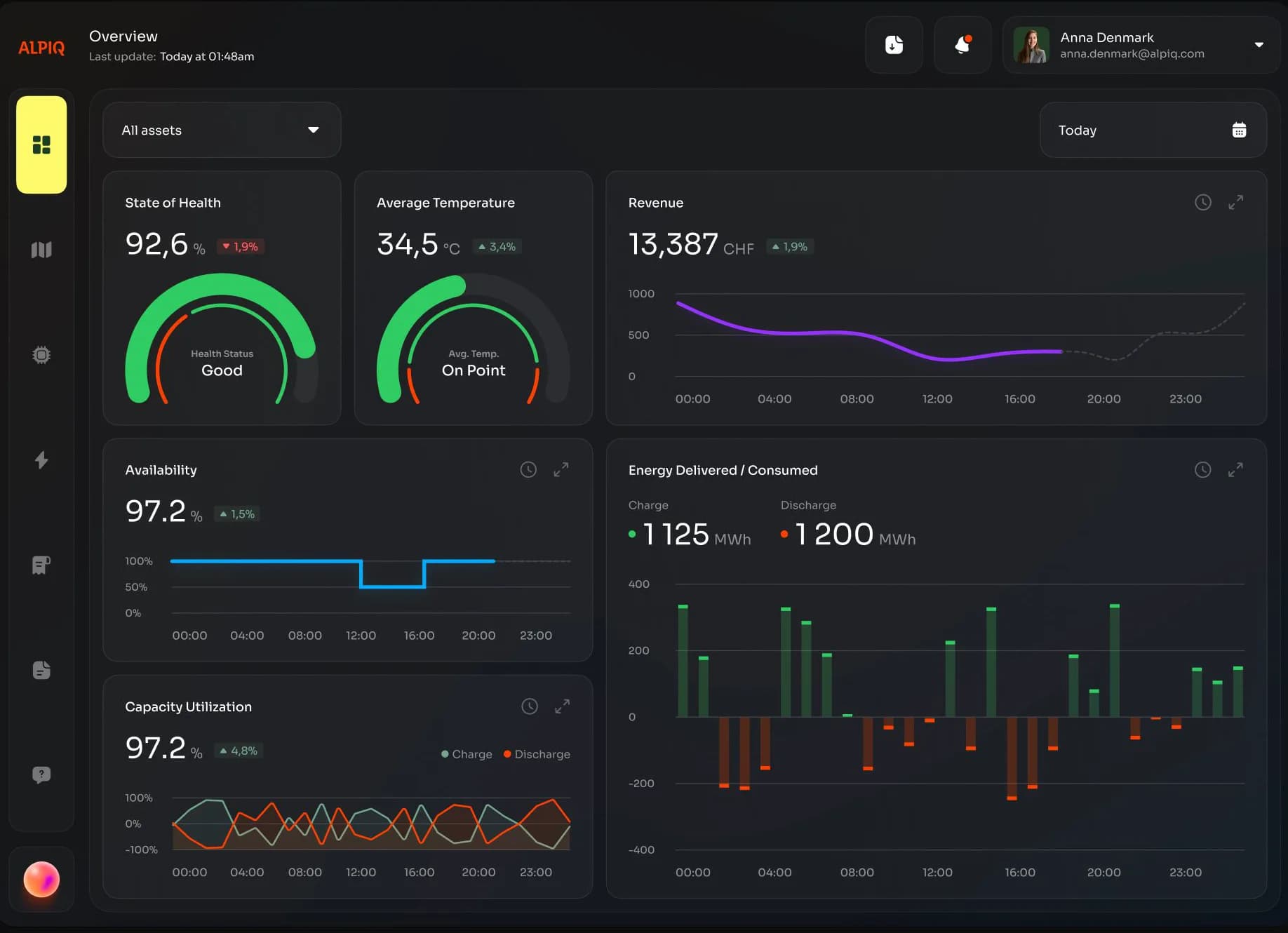Click the 97.2 availability percentage
This screenshot has width=1288, height=933.
pos(163,511)
